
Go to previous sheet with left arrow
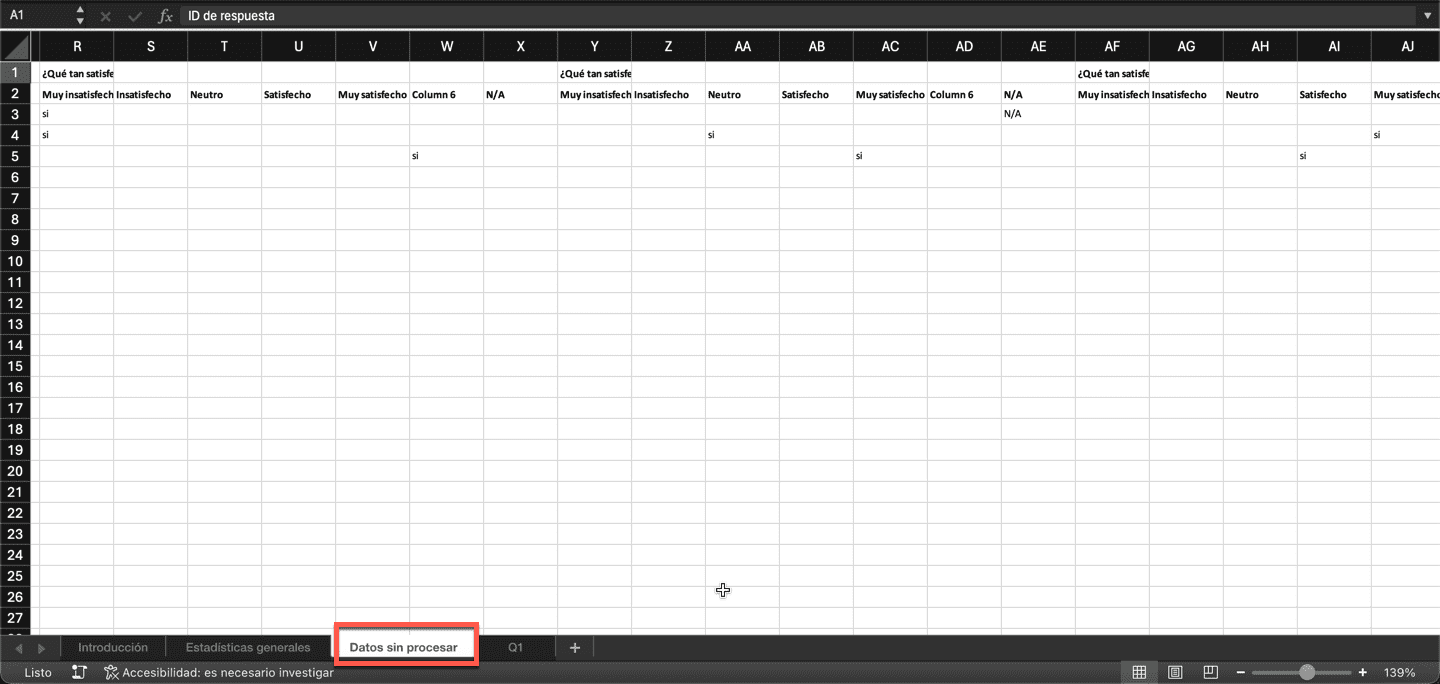(x=19, y=648)
